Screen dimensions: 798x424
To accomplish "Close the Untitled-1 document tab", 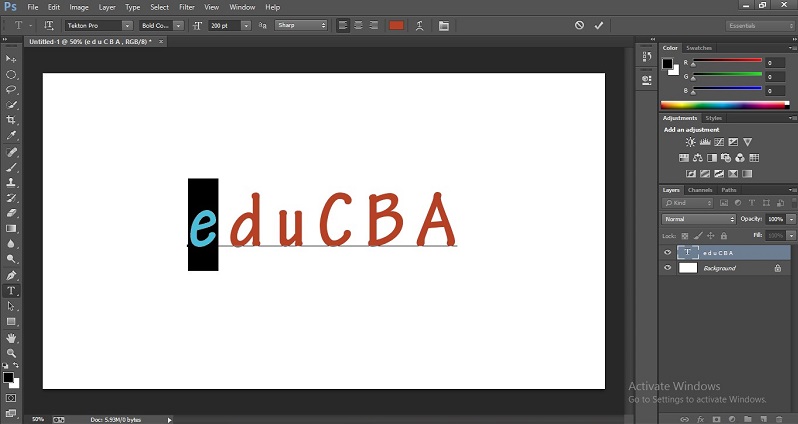I will 161,42.
